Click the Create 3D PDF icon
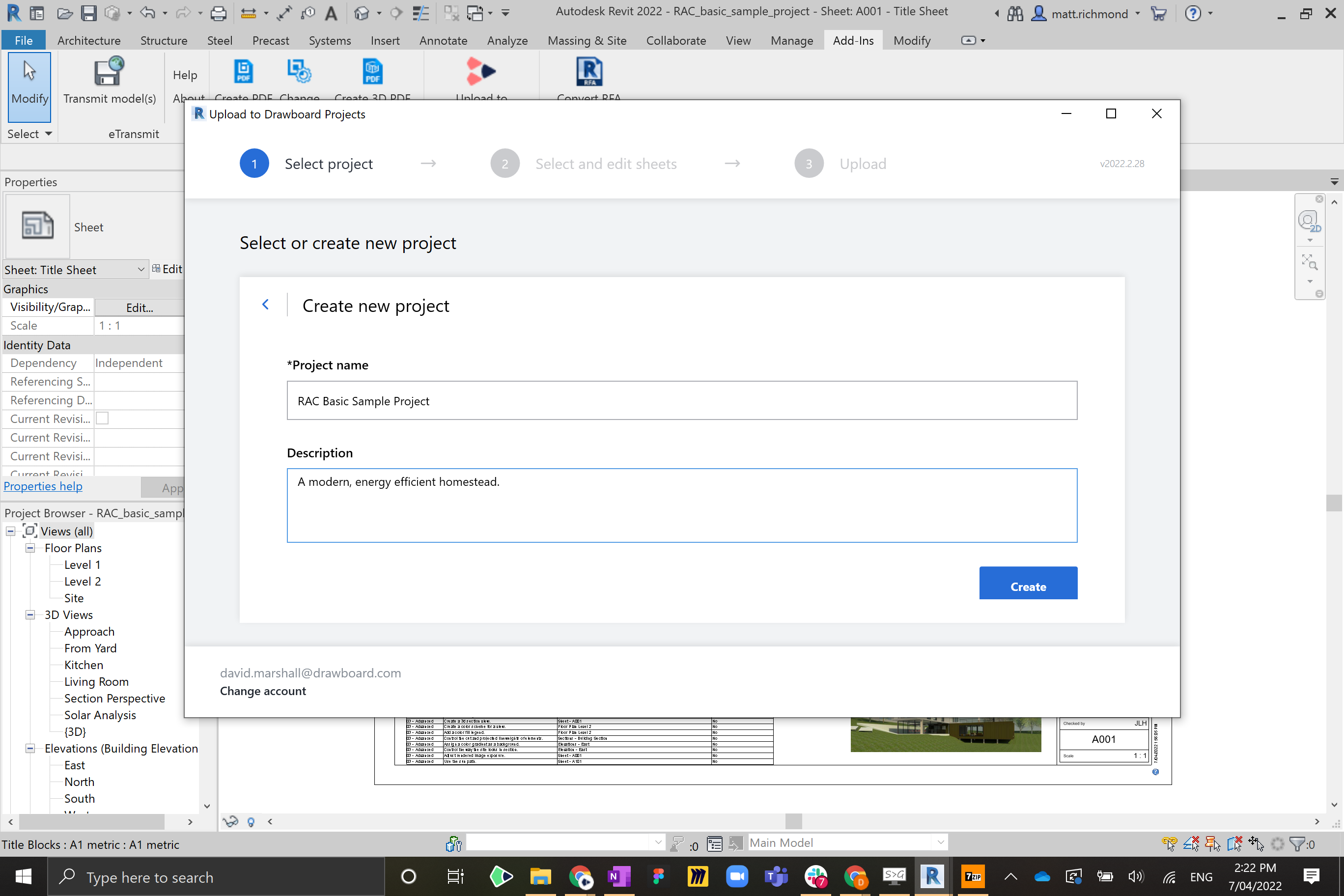 click(x=372, y=71)
